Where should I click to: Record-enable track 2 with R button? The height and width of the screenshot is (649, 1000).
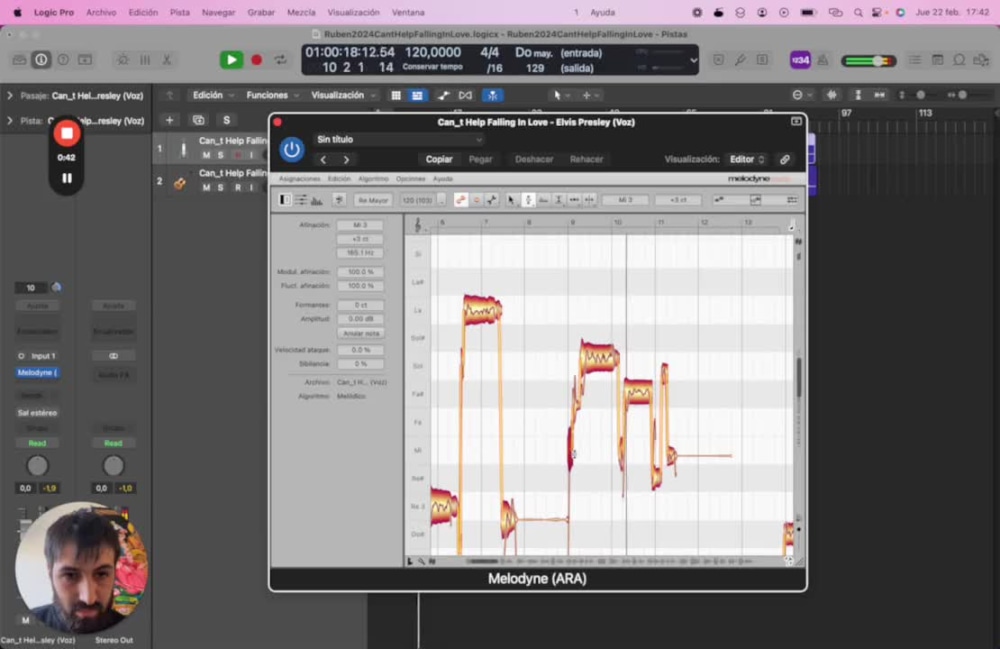(x=238, y=187)
